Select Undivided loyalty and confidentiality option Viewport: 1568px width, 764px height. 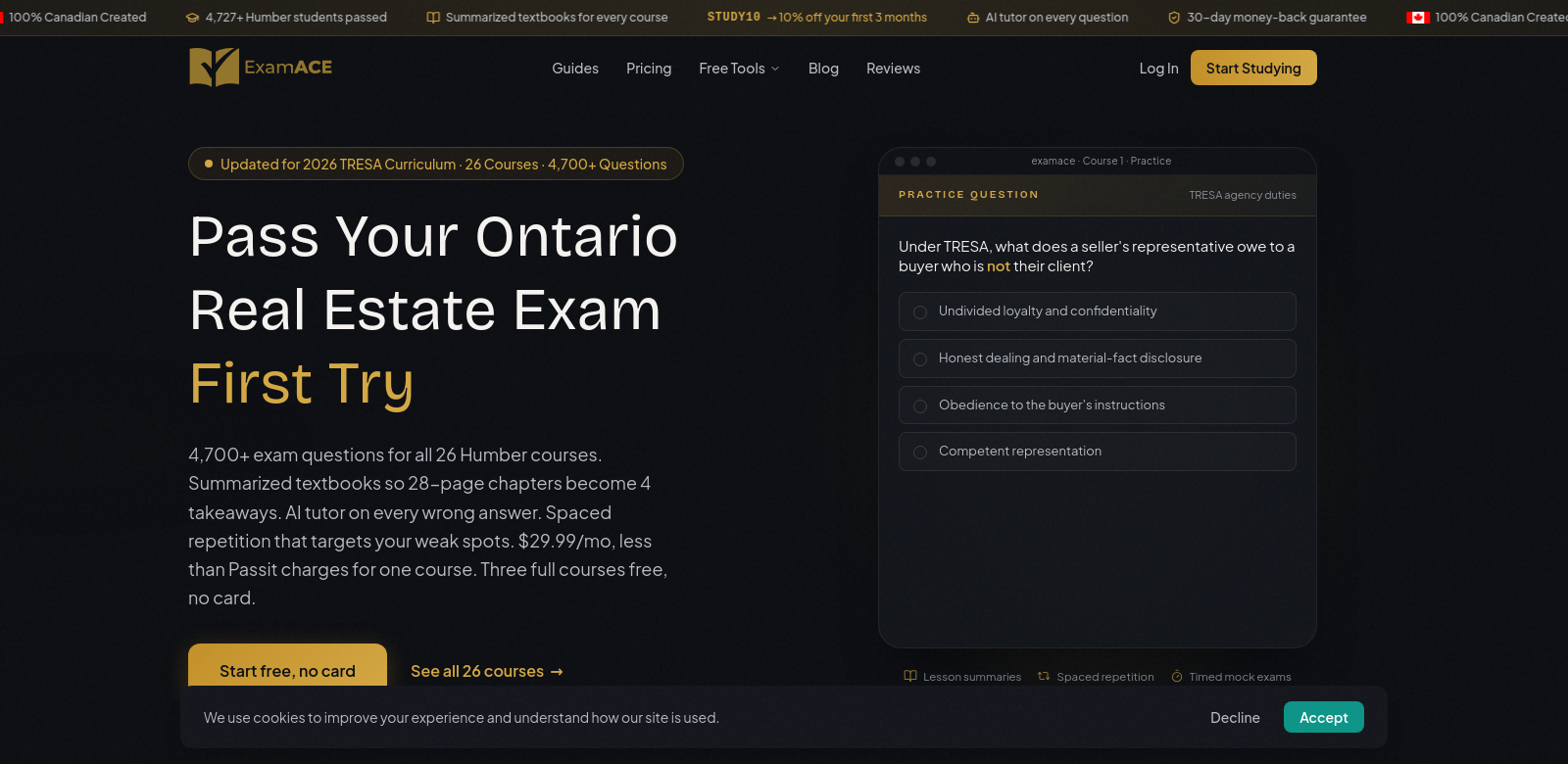click(x=1097, y=311)
